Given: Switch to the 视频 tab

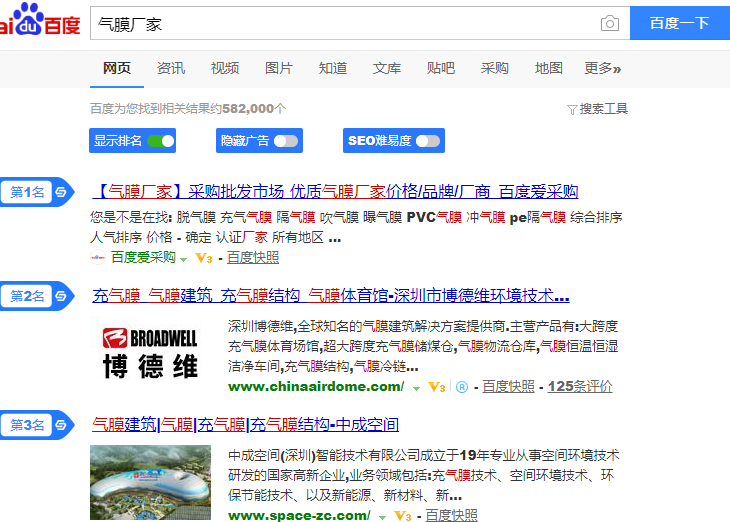Looking at the screenshot, I should pyautogui.click(x=225, y=68).
